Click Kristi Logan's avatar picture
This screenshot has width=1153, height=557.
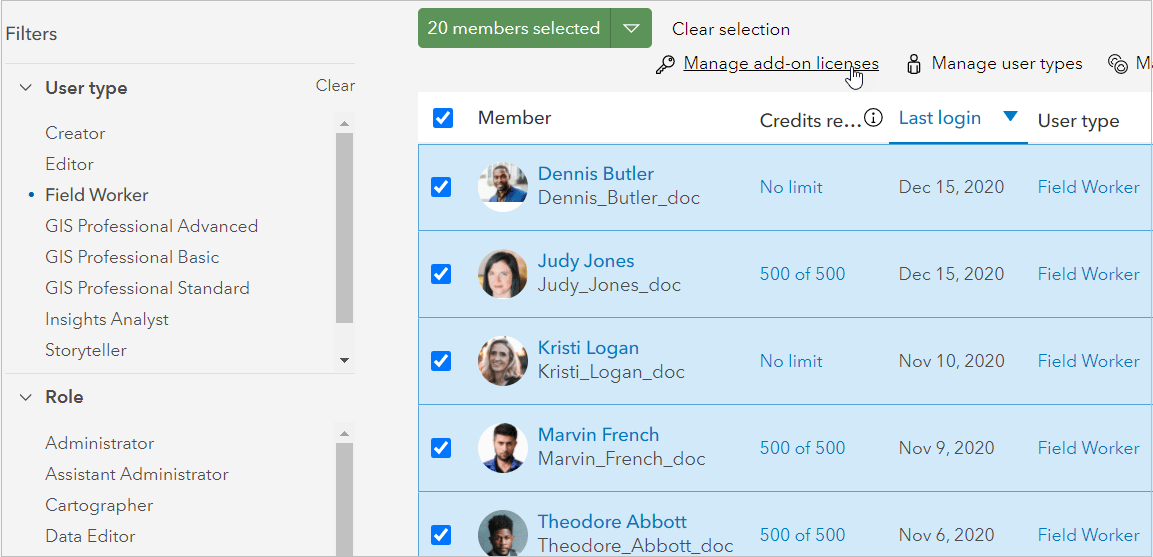click(503, 361)
